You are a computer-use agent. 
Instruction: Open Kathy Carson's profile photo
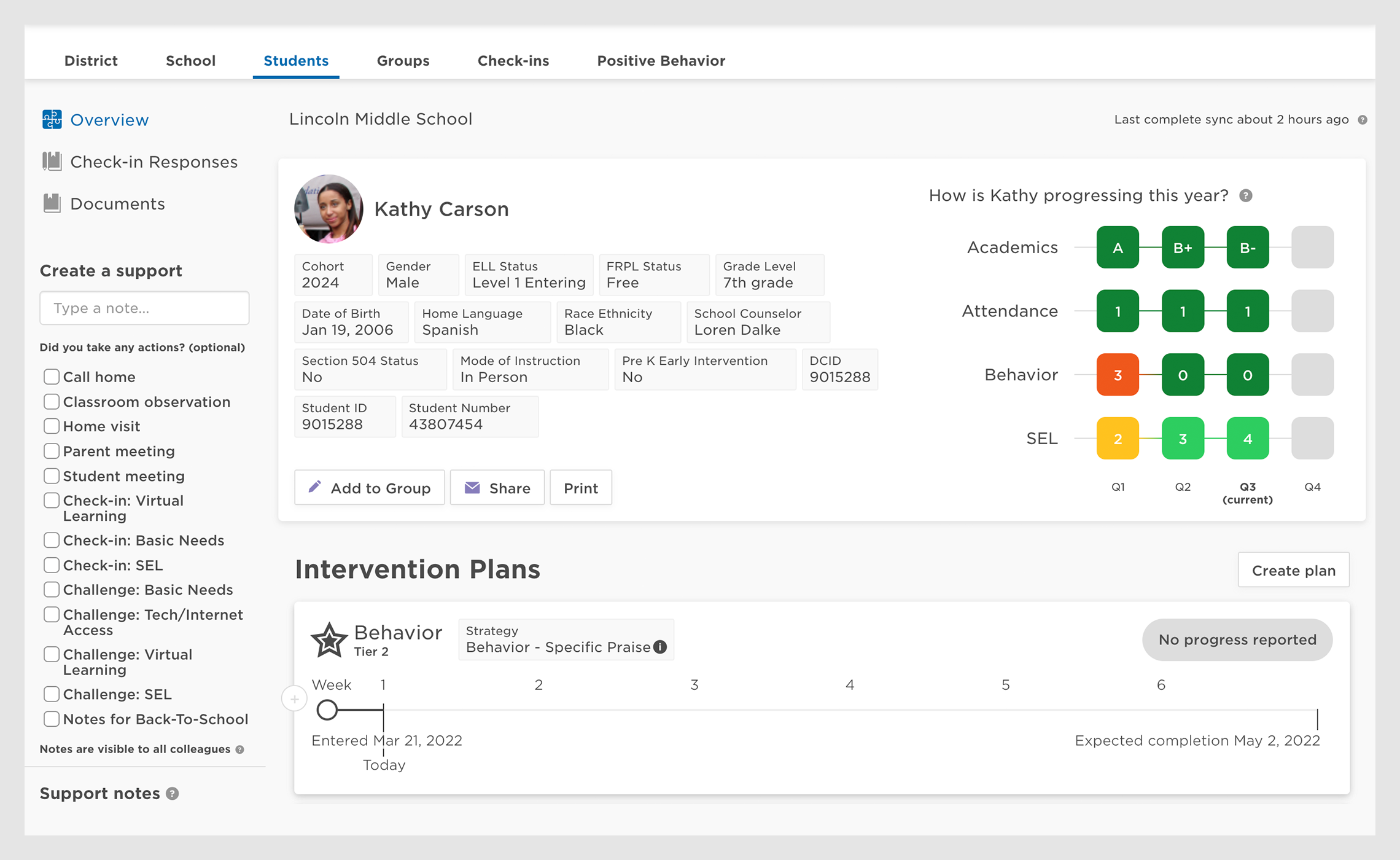pos(329,209)
